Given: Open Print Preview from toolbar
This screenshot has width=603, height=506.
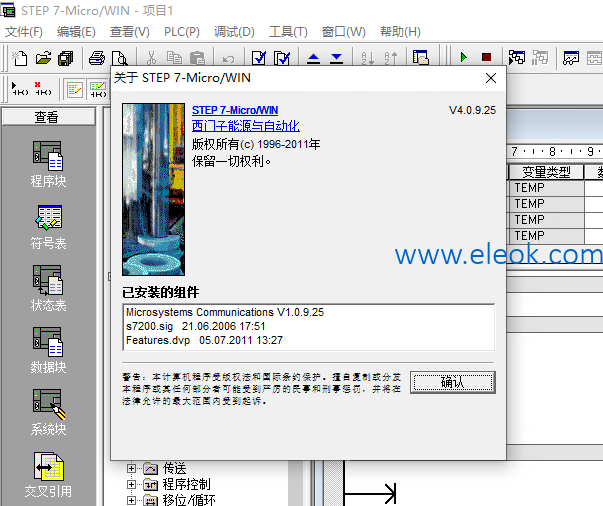Looking at the screenshot, I should (x=120, y=58).
